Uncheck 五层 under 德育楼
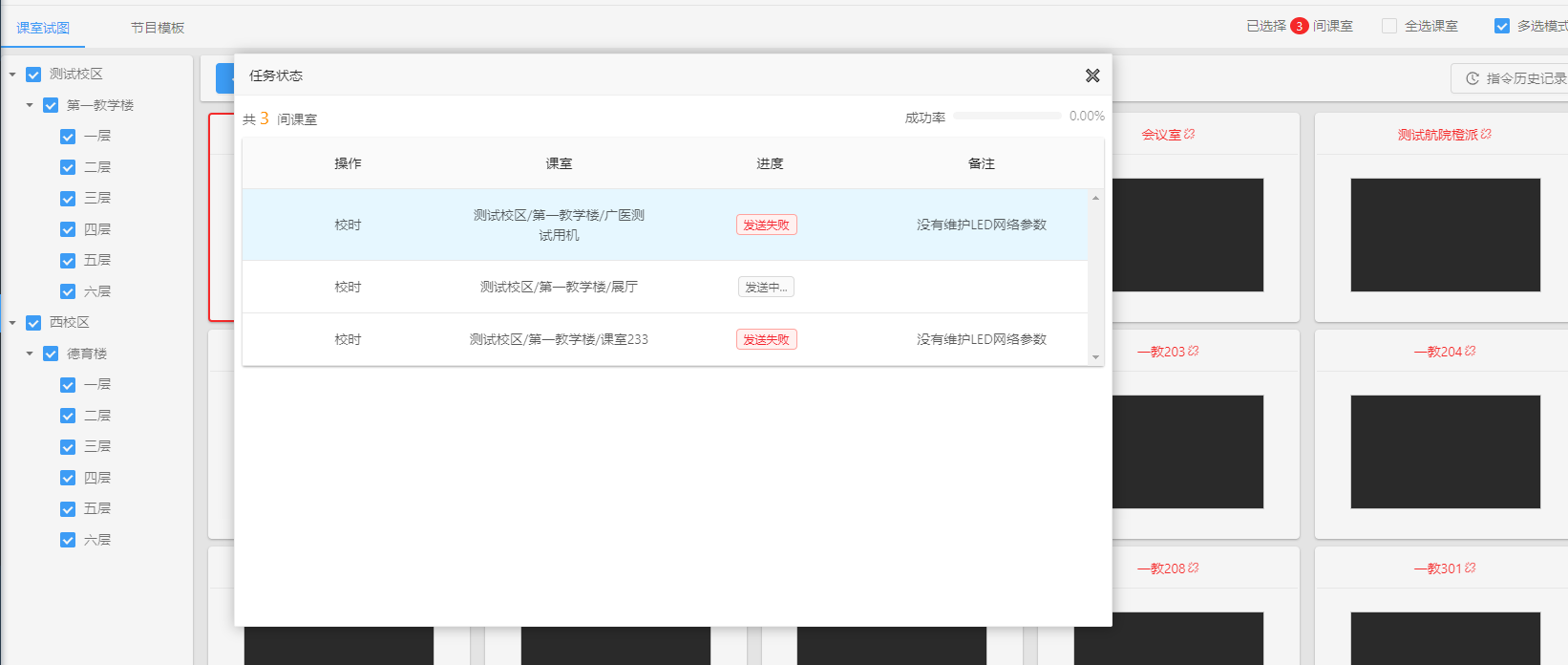Image resolution: width=1568 pixels, height=665 pixels. [x=68, y=509]
